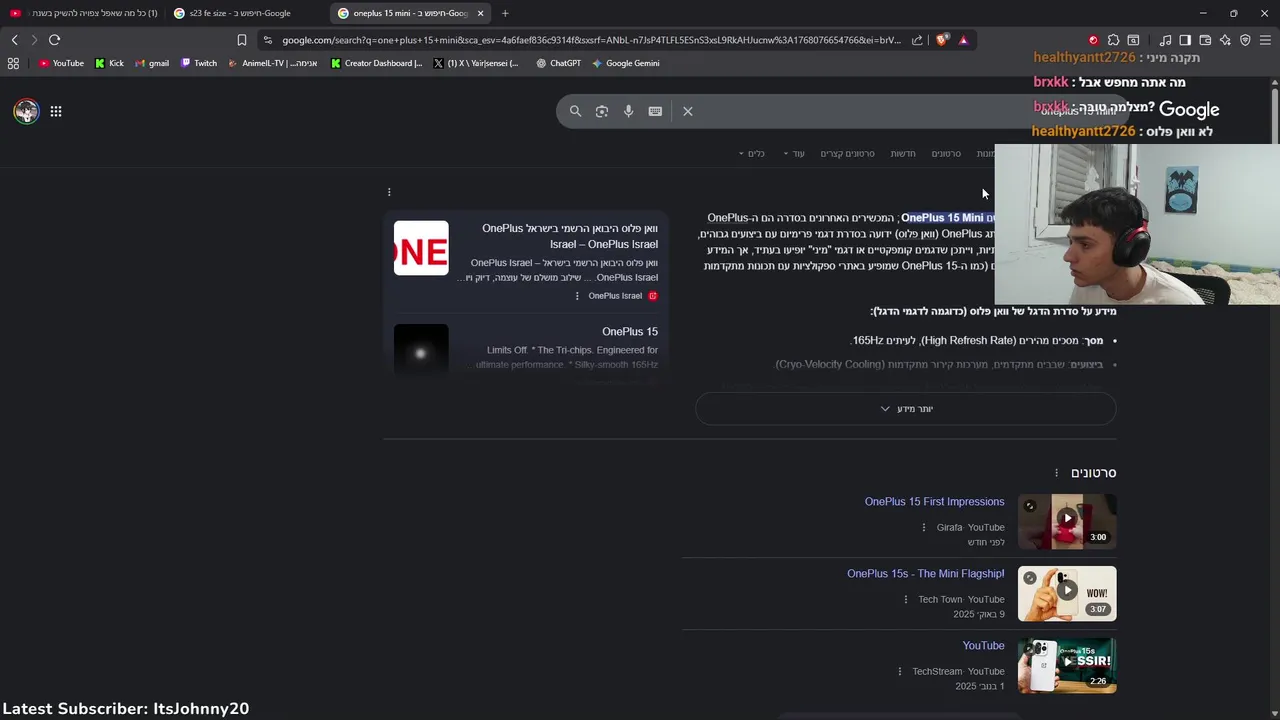Screen dimensions: 1280x720
Task: Open OnePlus 15s - The Mini Flagship link
Action: click(925, 574)
